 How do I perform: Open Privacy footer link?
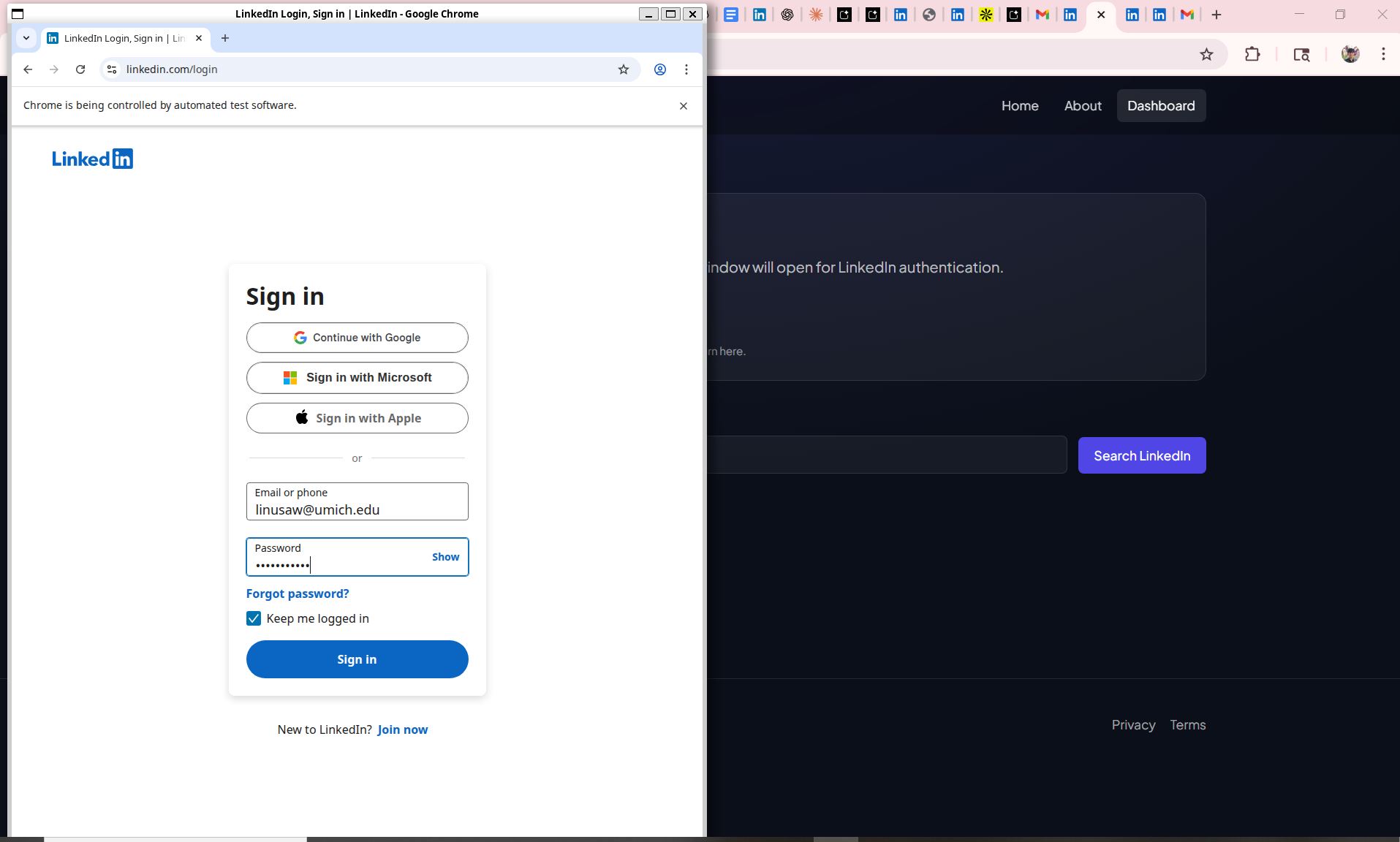(x=1134, y=725)
